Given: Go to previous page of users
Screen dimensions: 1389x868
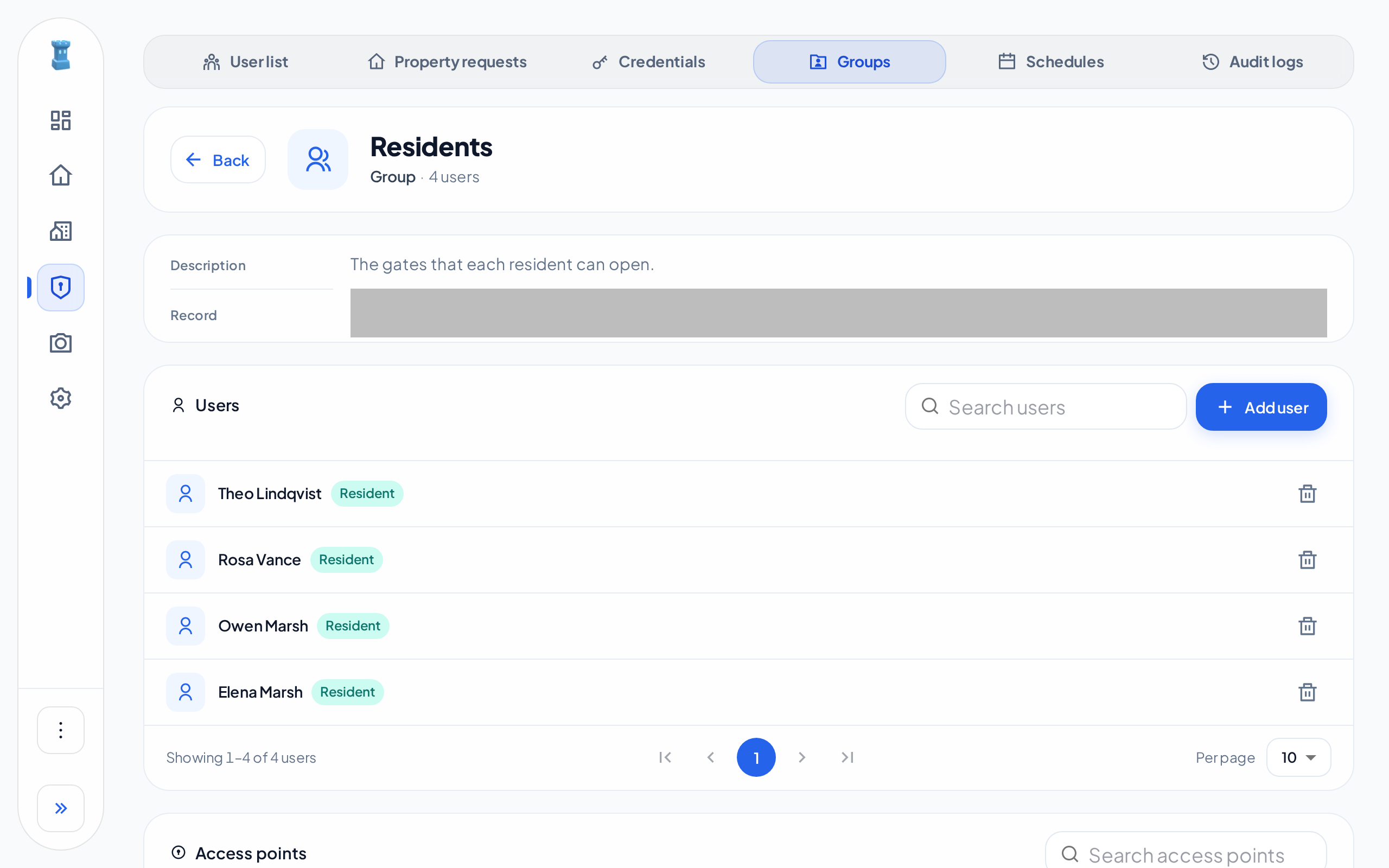Looking at the screenshot, I should tap(710, 757).
